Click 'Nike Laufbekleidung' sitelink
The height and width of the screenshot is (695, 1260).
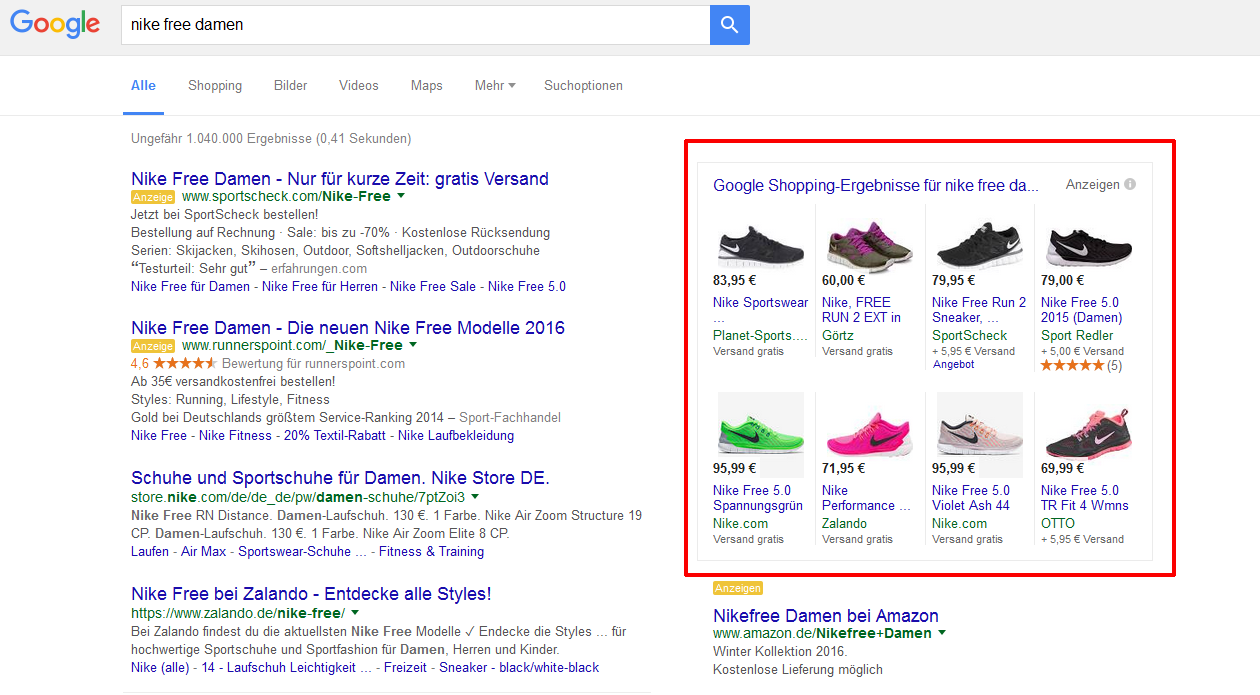coord(456,436)
